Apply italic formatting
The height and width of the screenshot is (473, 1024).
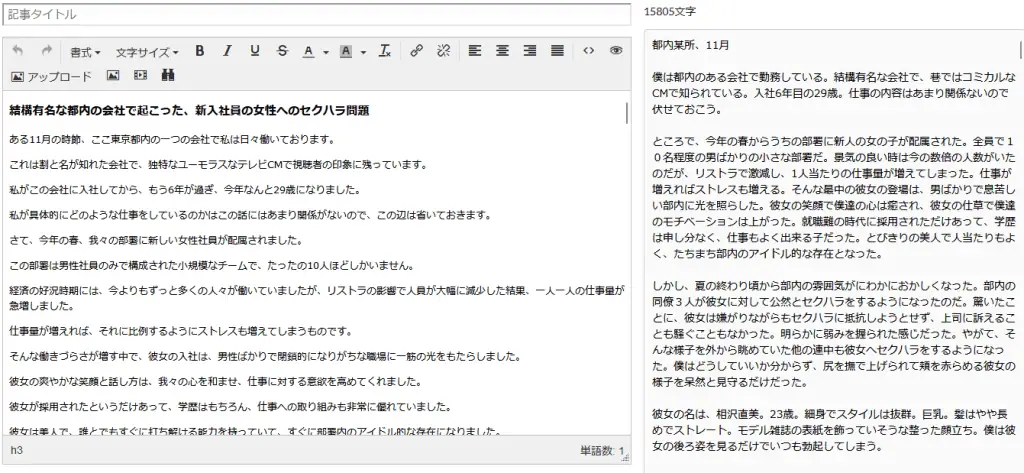[227, 51]
